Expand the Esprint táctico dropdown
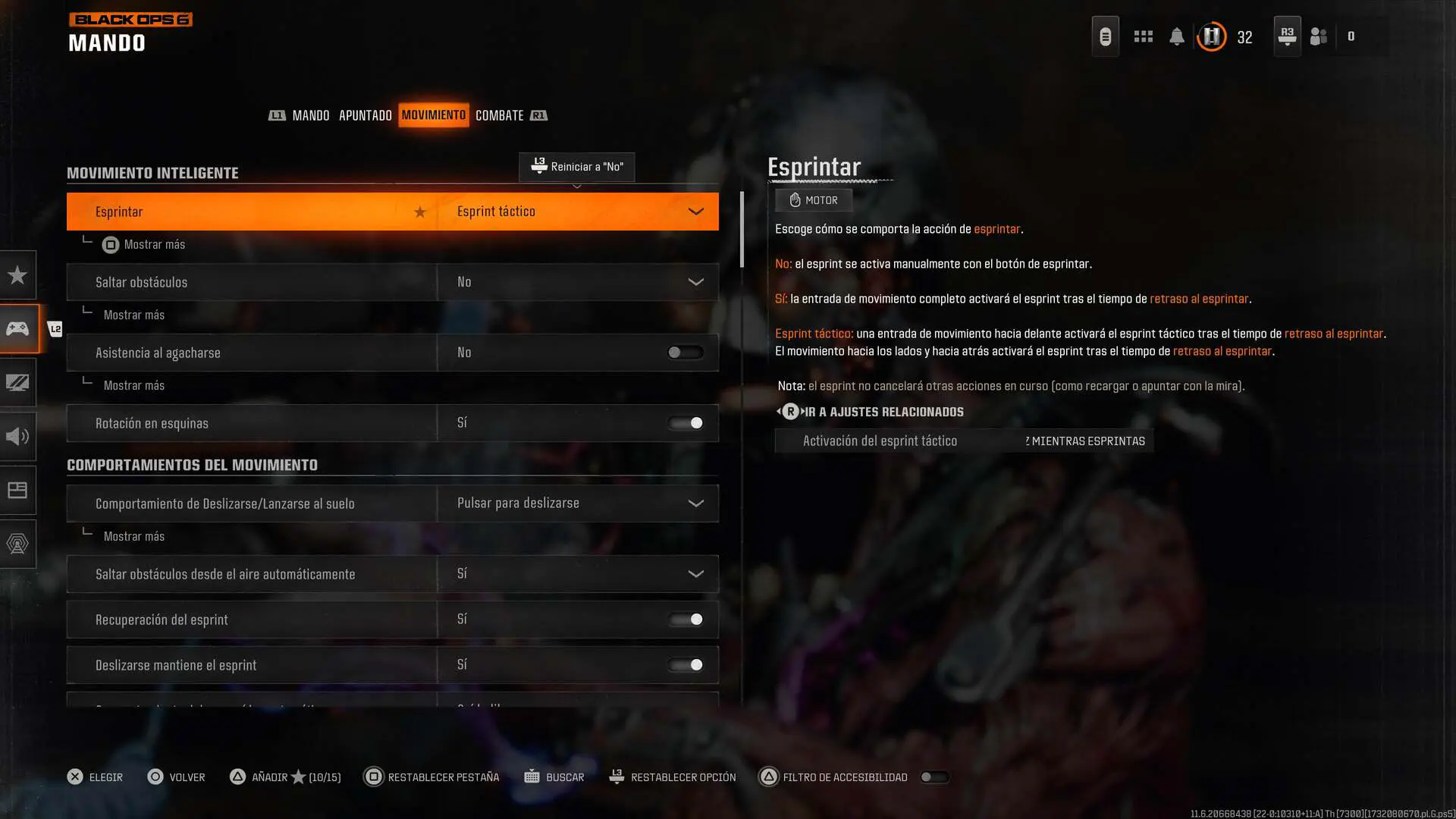Screen dimensions: 1456x819 click(578, 212)
